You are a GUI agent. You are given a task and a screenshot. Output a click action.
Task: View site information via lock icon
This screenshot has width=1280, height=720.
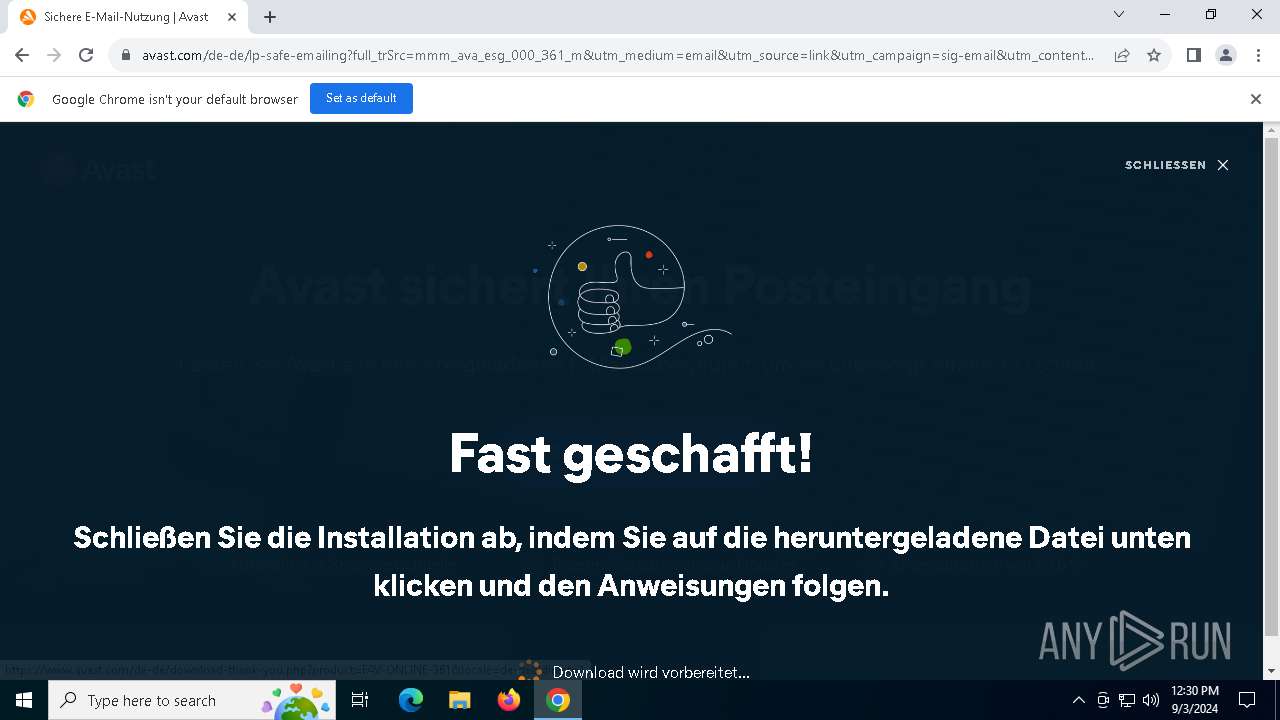126,55
